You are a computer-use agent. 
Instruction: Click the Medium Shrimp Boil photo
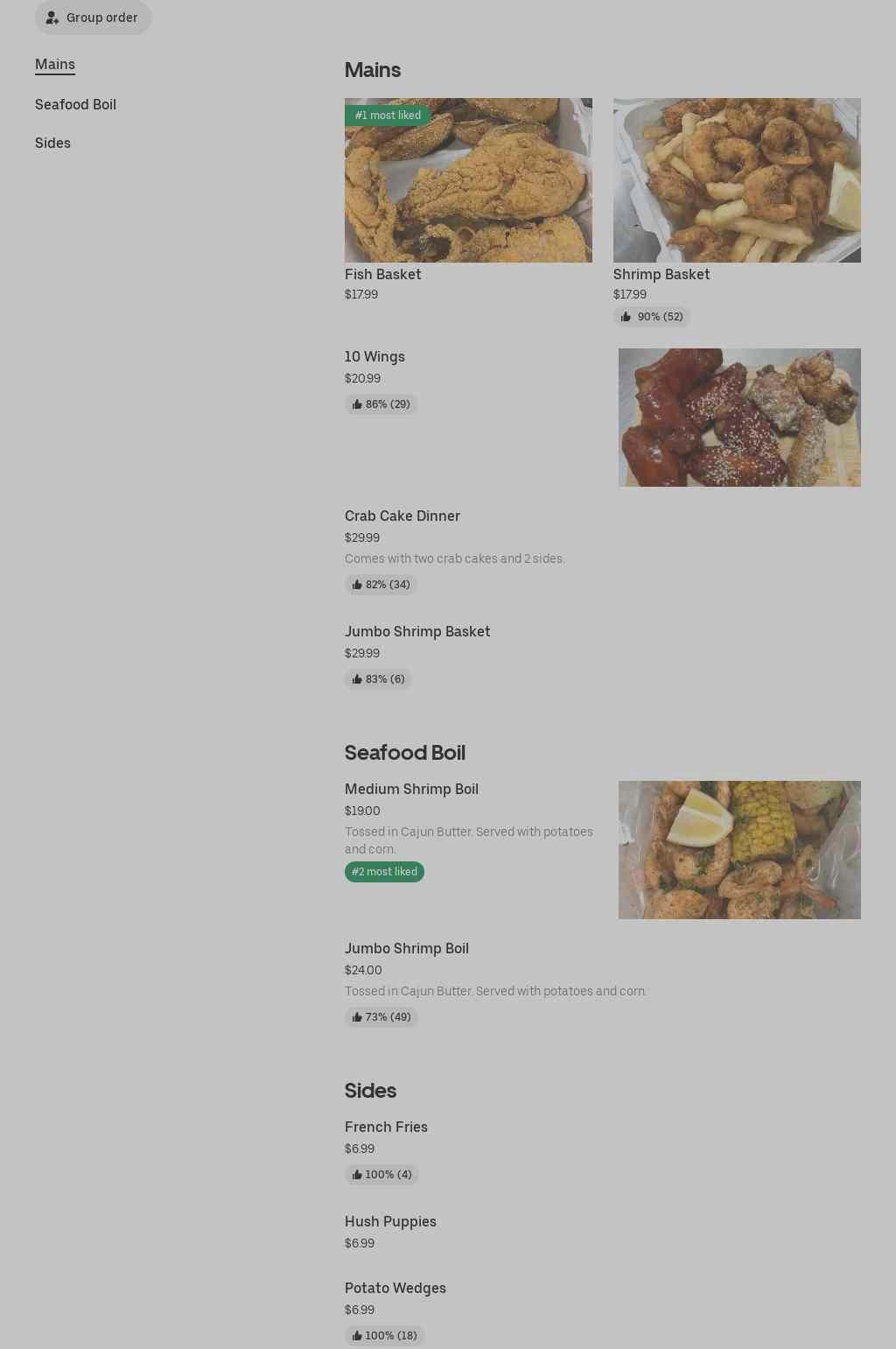tap(739, 850)
